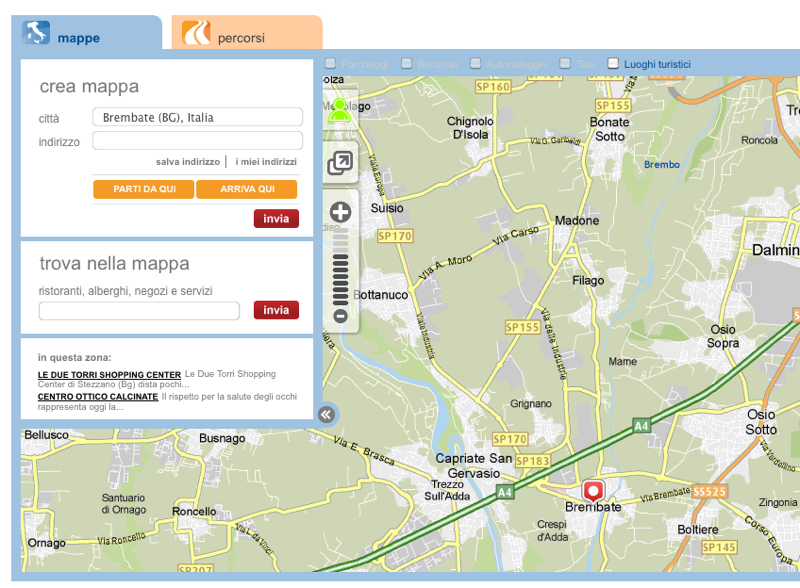Viewport: 800px width, 588px height.
Task: Click salva indirizzo link
Action: [x=188, y=162]
